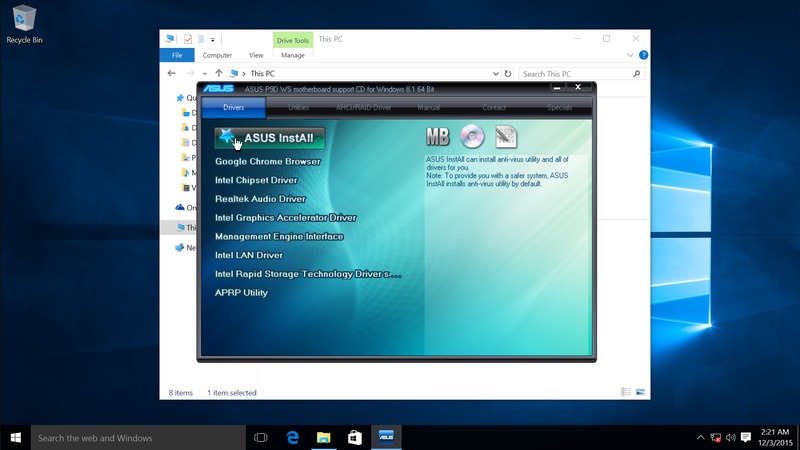Screen dimensions: 800x450
Task: Click the Task View taskbar icon
Action: coord(261,437)
